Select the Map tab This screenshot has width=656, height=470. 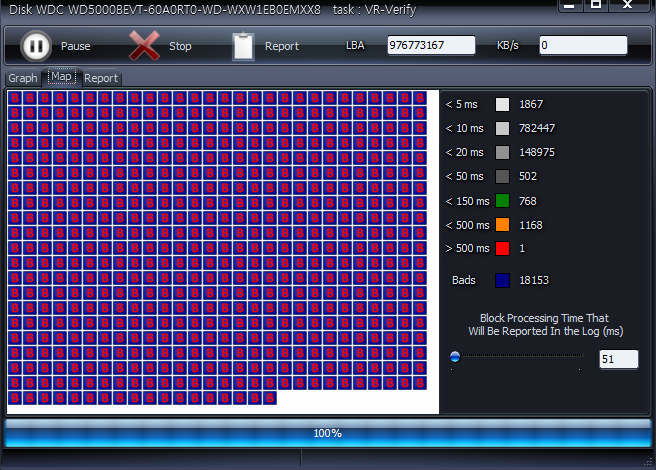coord(62,77)
